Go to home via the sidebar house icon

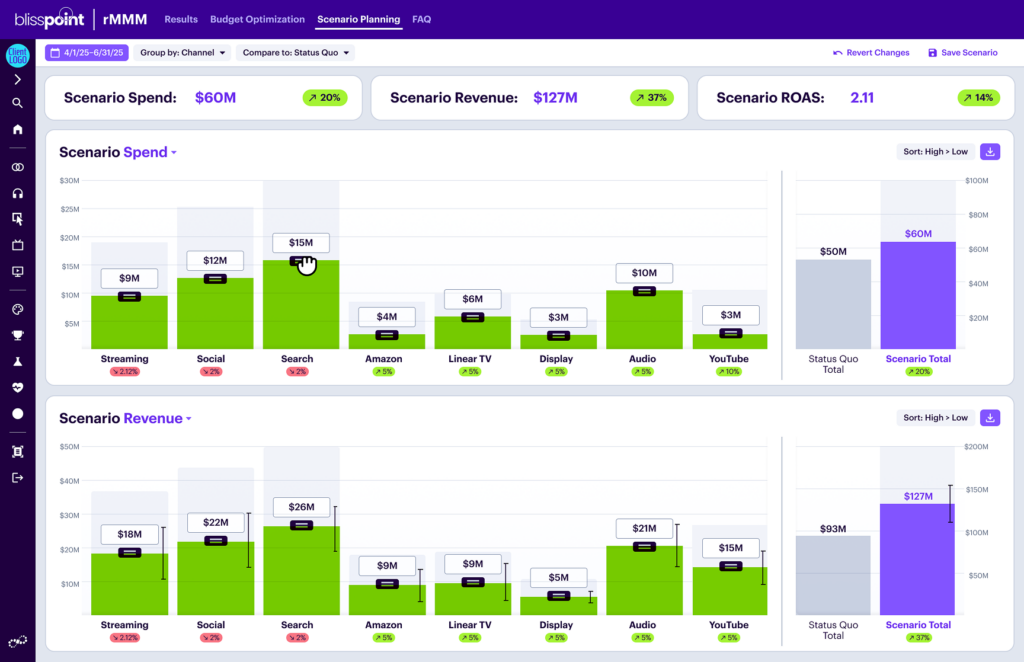(x=18, y=129)
